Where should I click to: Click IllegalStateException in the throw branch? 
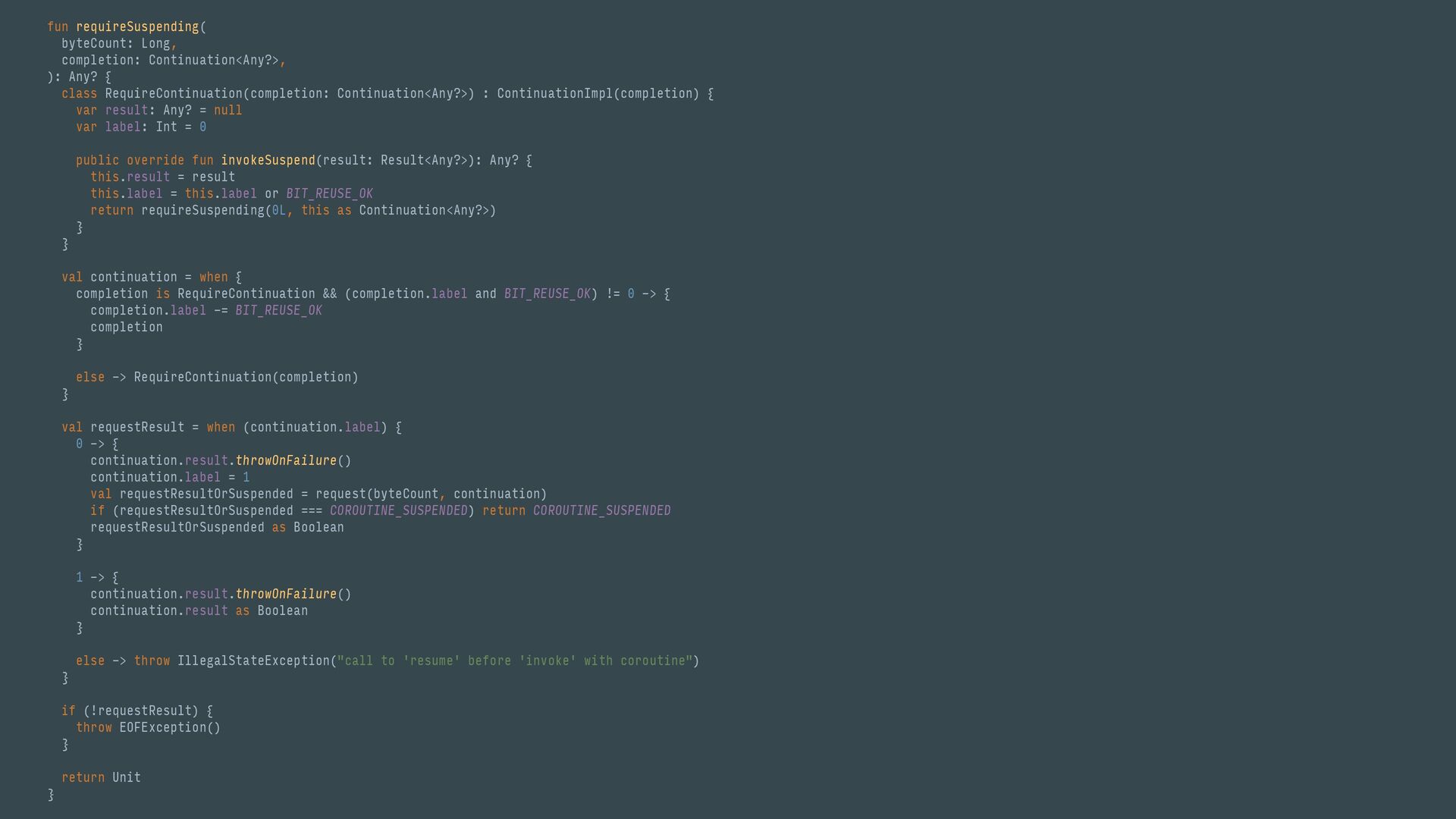point(253,661)
